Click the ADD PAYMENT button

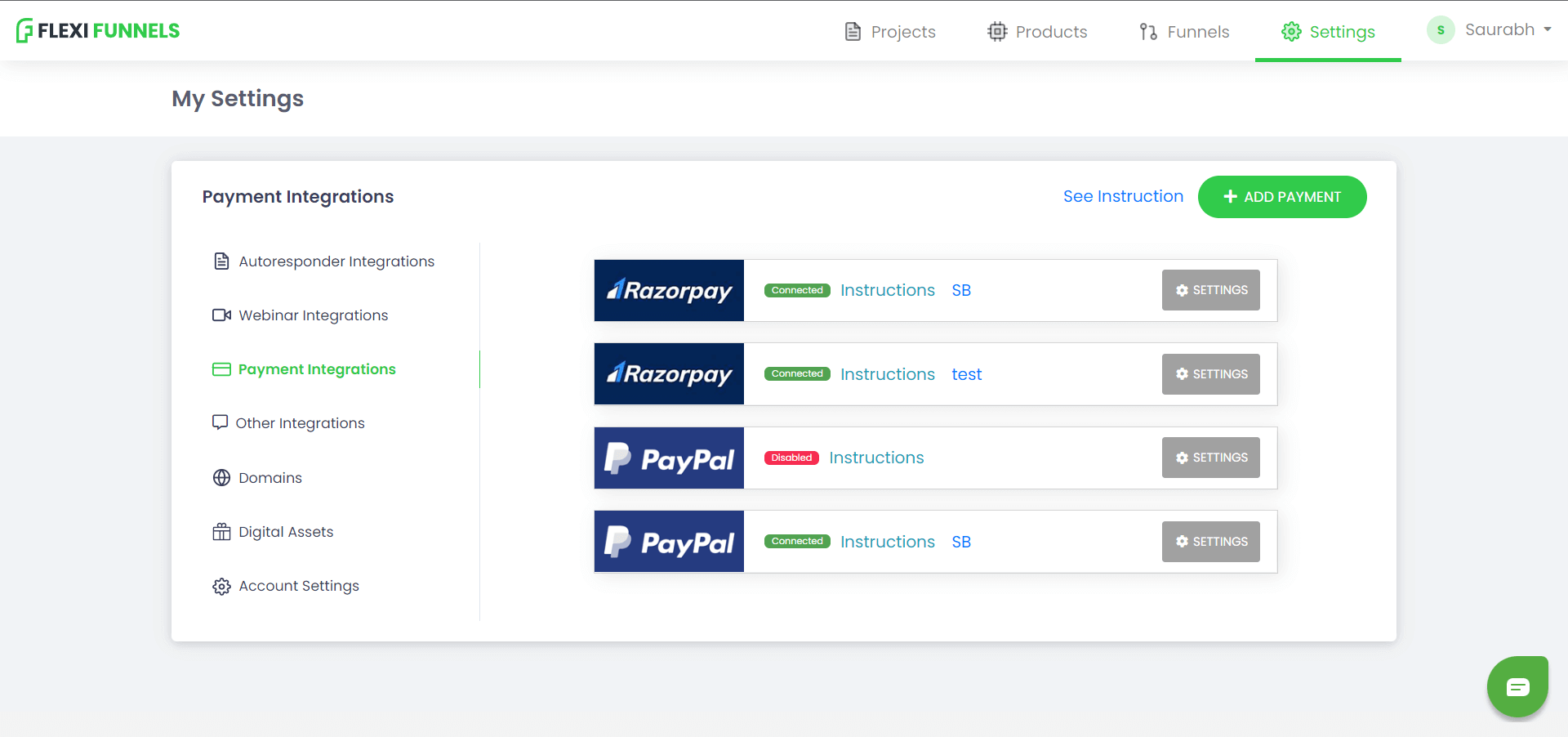point(1281,197)
